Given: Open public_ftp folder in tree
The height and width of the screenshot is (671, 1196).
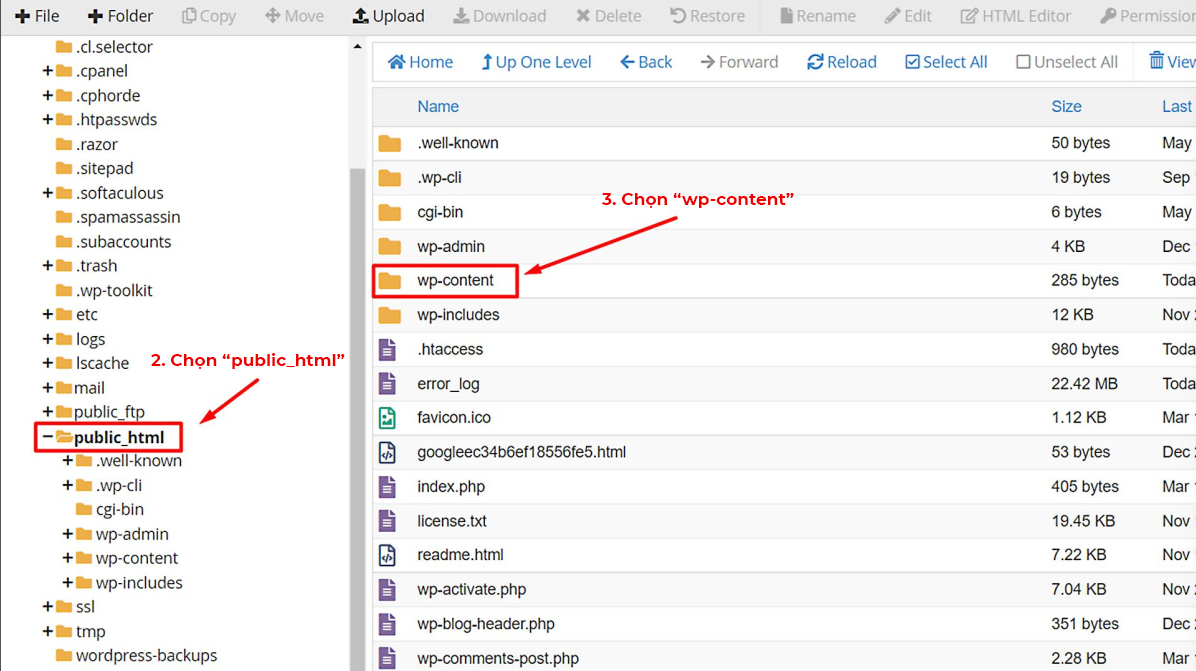Looking at the screenshot, I should (101, 412).
